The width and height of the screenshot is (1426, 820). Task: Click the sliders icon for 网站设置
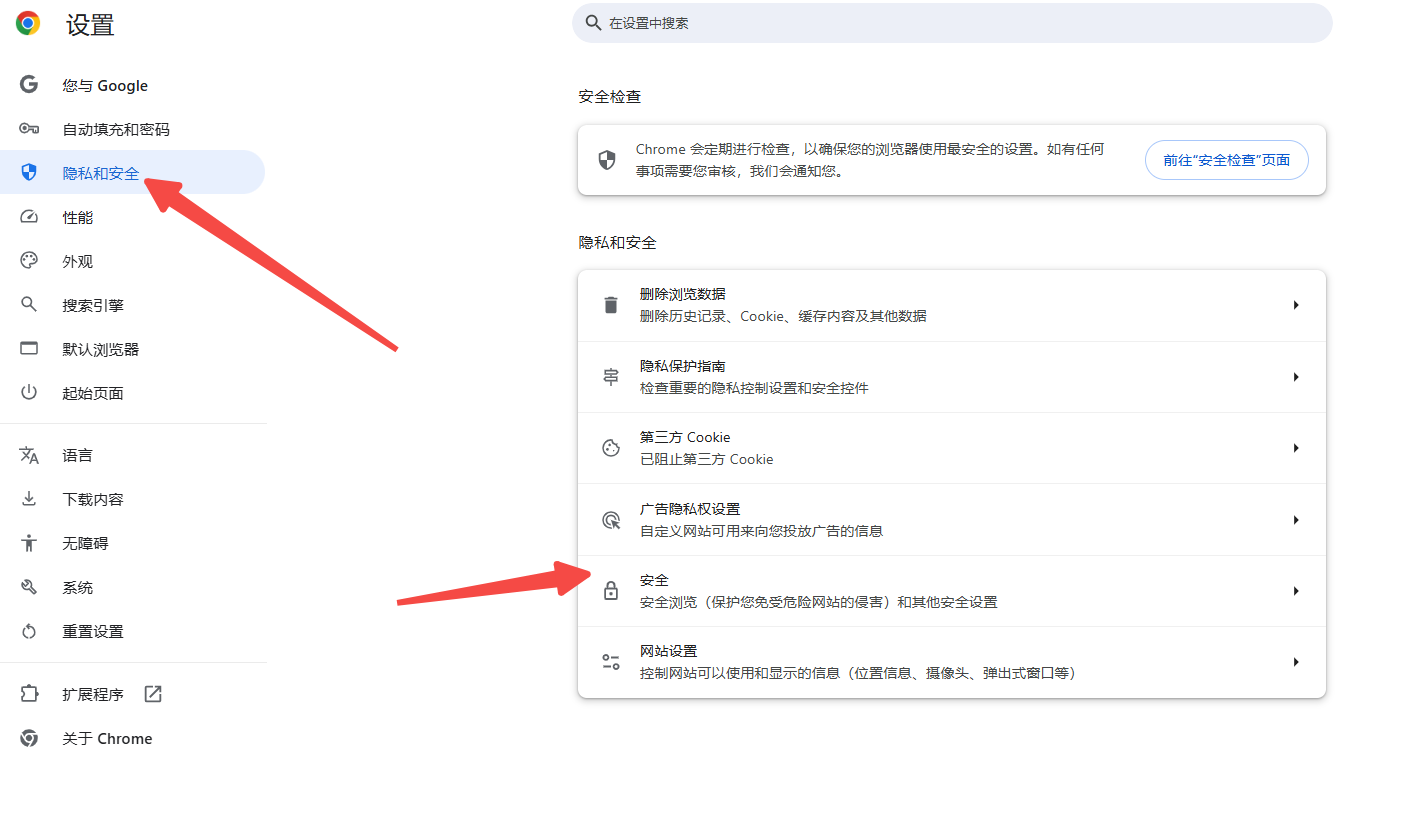click(x=611, y=662)
